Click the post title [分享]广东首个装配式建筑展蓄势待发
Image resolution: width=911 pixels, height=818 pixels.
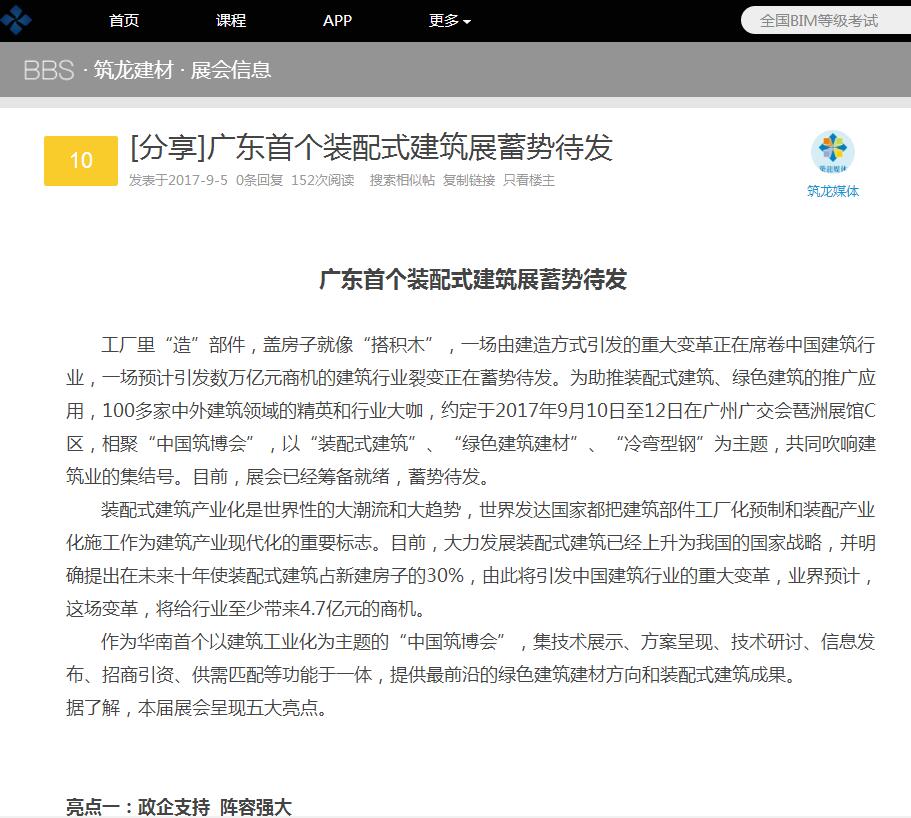371,148
